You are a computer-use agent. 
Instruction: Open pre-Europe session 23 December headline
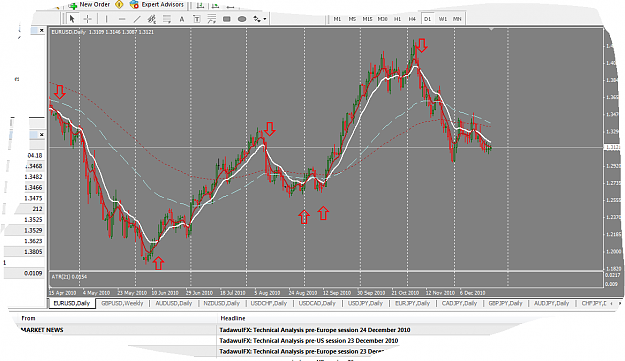point(301,351)
